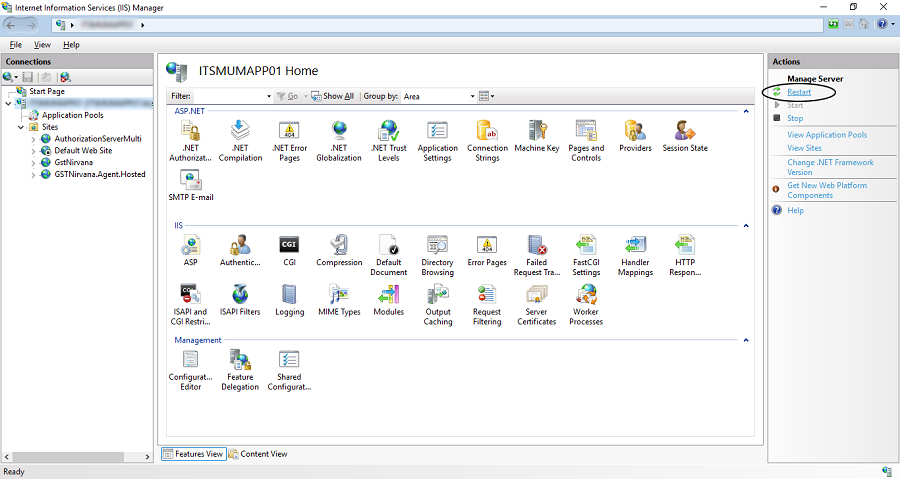This screenshot has height=479, width=900.
Task: Switch to Content View tab
Action: pyautogui.click(x=258, y=454)
